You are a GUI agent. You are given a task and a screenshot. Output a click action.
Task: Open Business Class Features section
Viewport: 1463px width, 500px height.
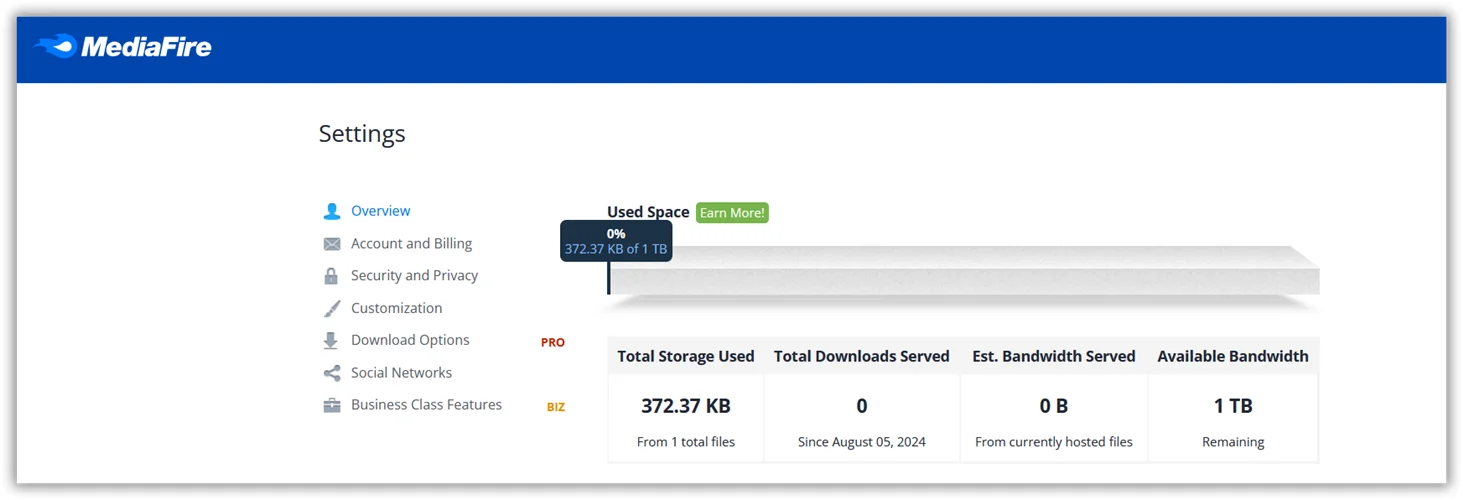coord(426,404)
